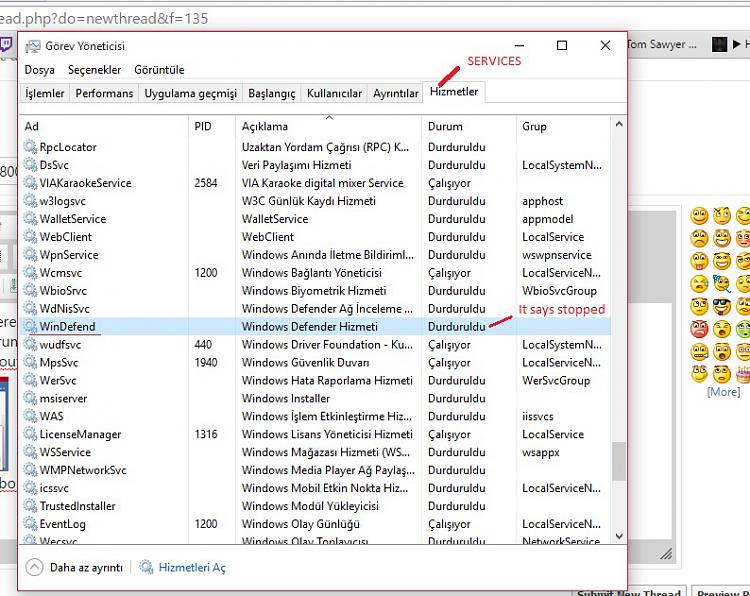
Task: Open the Dosya menu
Action: point(39,70)
